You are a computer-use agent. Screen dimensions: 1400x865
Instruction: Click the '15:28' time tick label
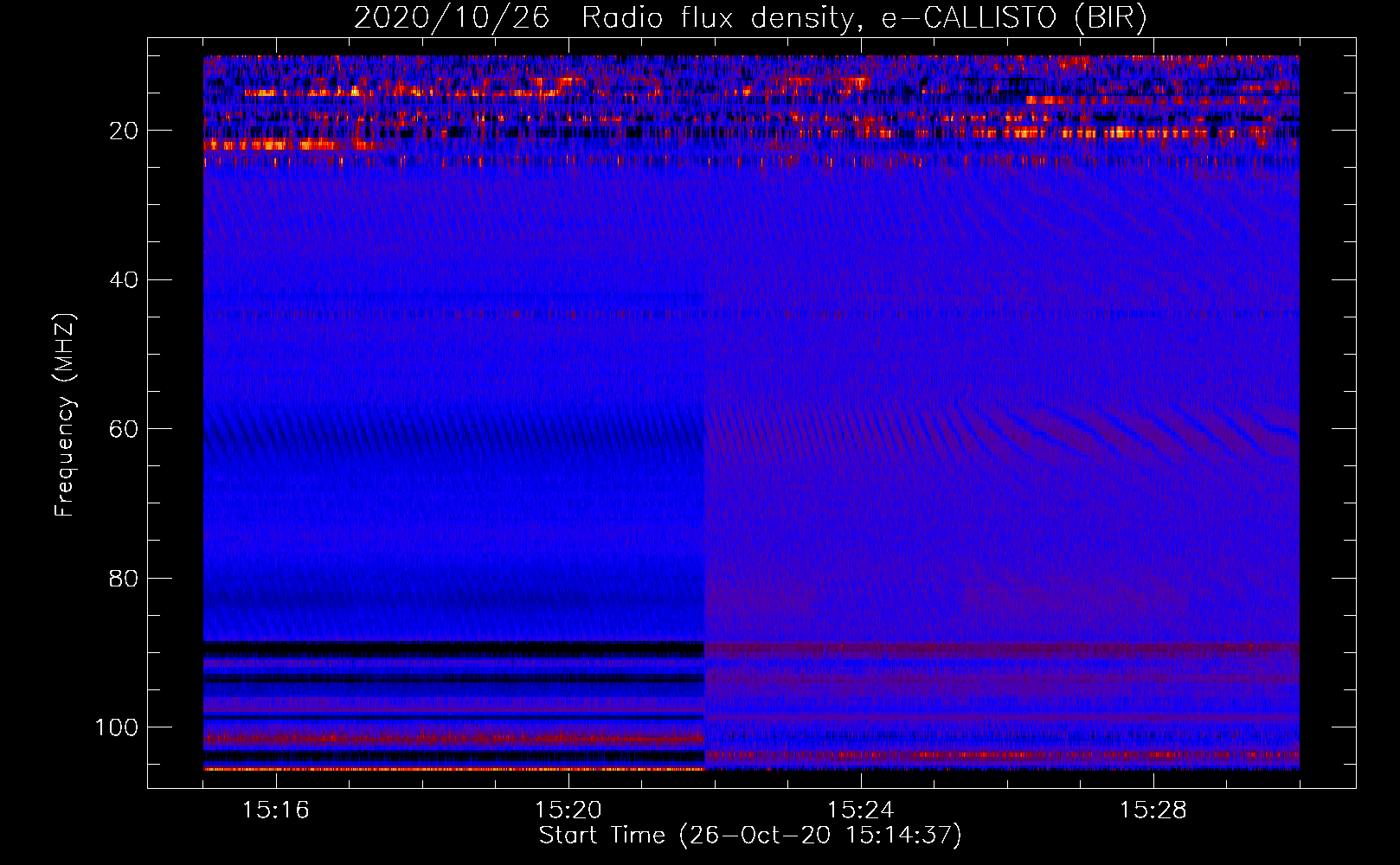(1153, 810)
